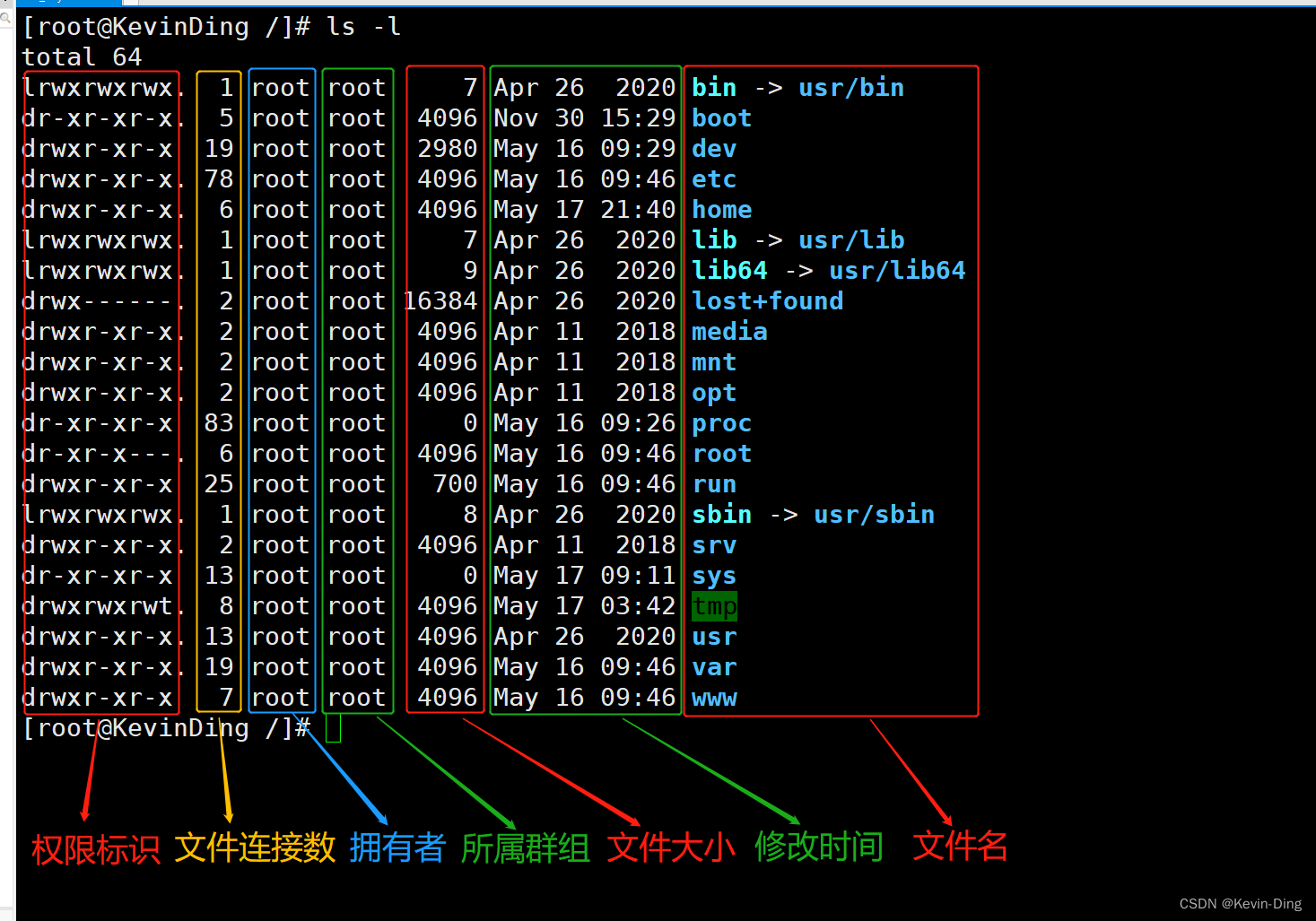Image resolution: width=1316 pixels, height=921 pixels.
Task: Click the 'lost+found' directory name
Action: 767,301
